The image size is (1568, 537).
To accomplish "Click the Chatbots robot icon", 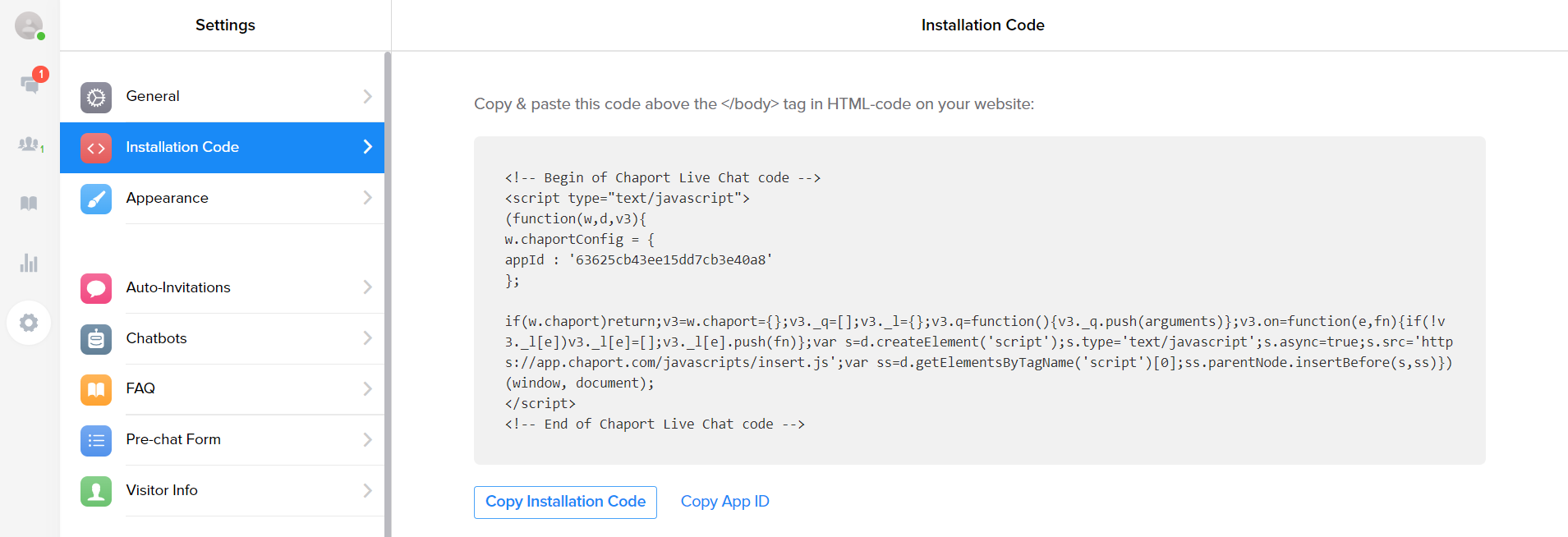I will tap(96, 339).
